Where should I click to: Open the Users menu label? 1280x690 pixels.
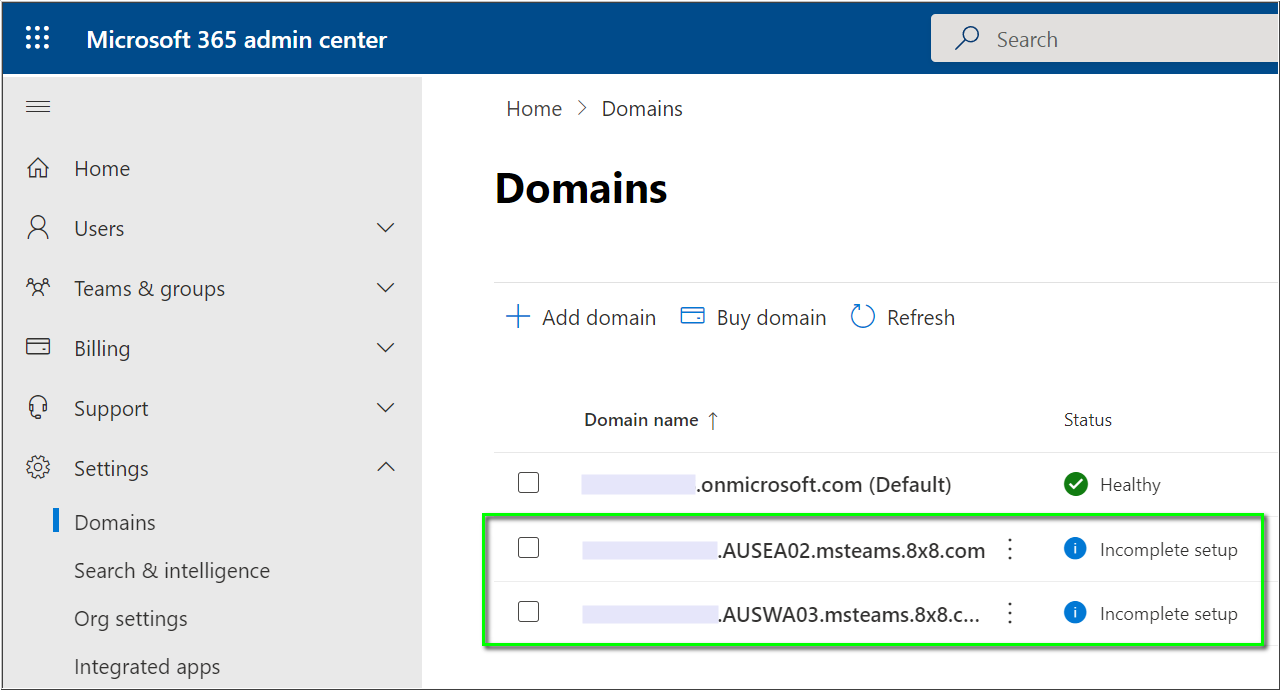(x=99, y=228)
